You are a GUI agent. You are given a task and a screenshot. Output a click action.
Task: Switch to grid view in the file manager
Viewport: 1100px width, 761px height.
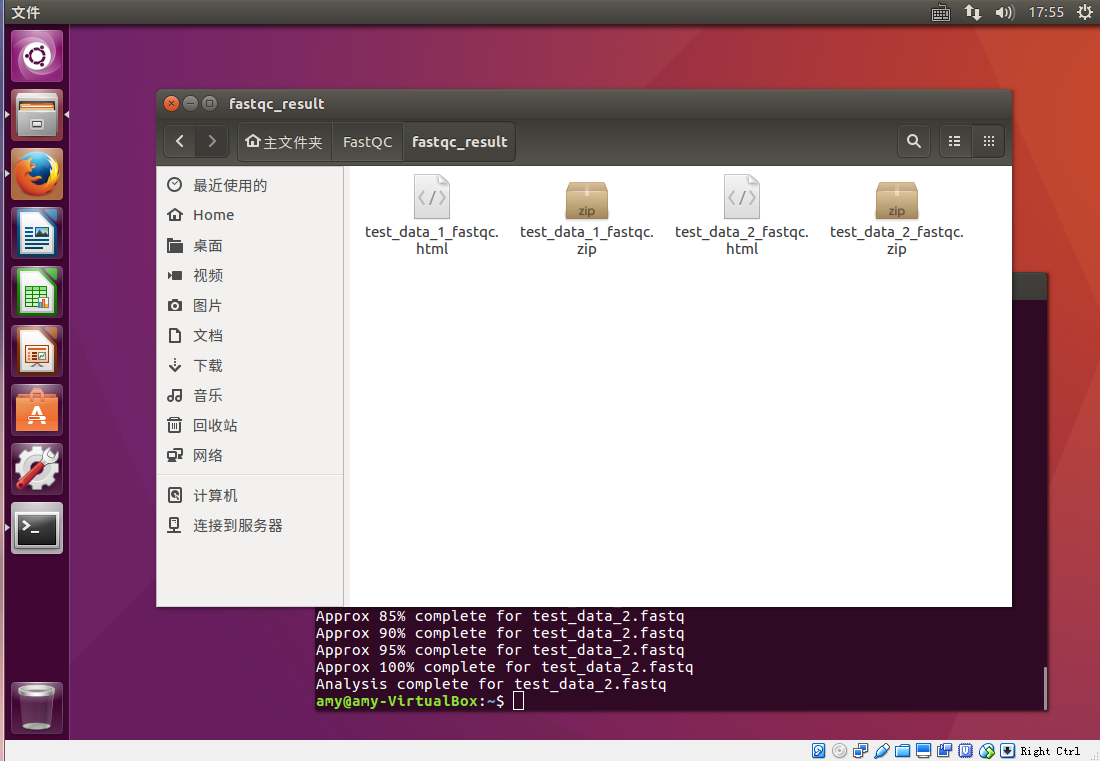[988, 141]
